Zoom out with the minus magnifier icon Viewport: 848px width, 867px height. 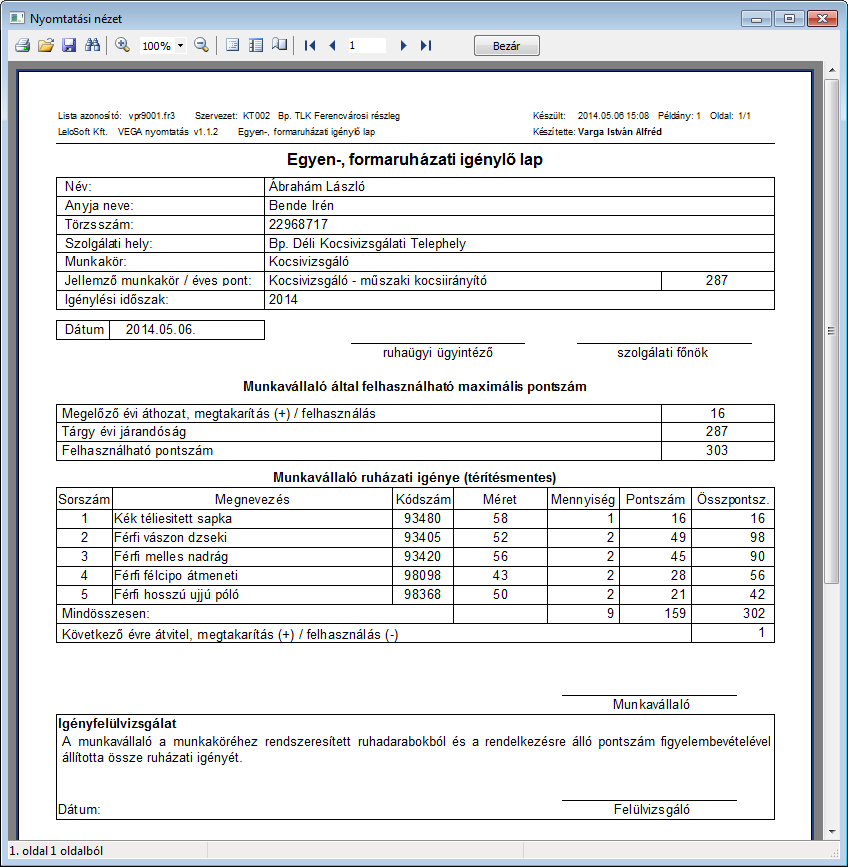[x=202, y=45]
